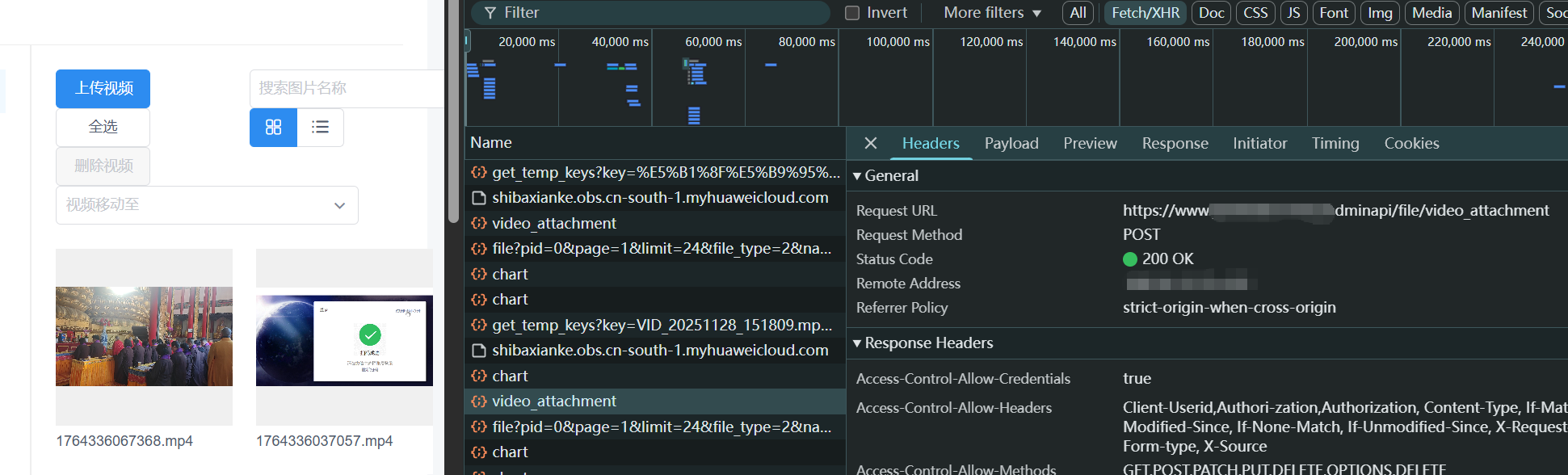The height and width of the screenshot is (475, 1568).
Task: Open first shibaxianke.obs document request
Action: pos(659,198)
